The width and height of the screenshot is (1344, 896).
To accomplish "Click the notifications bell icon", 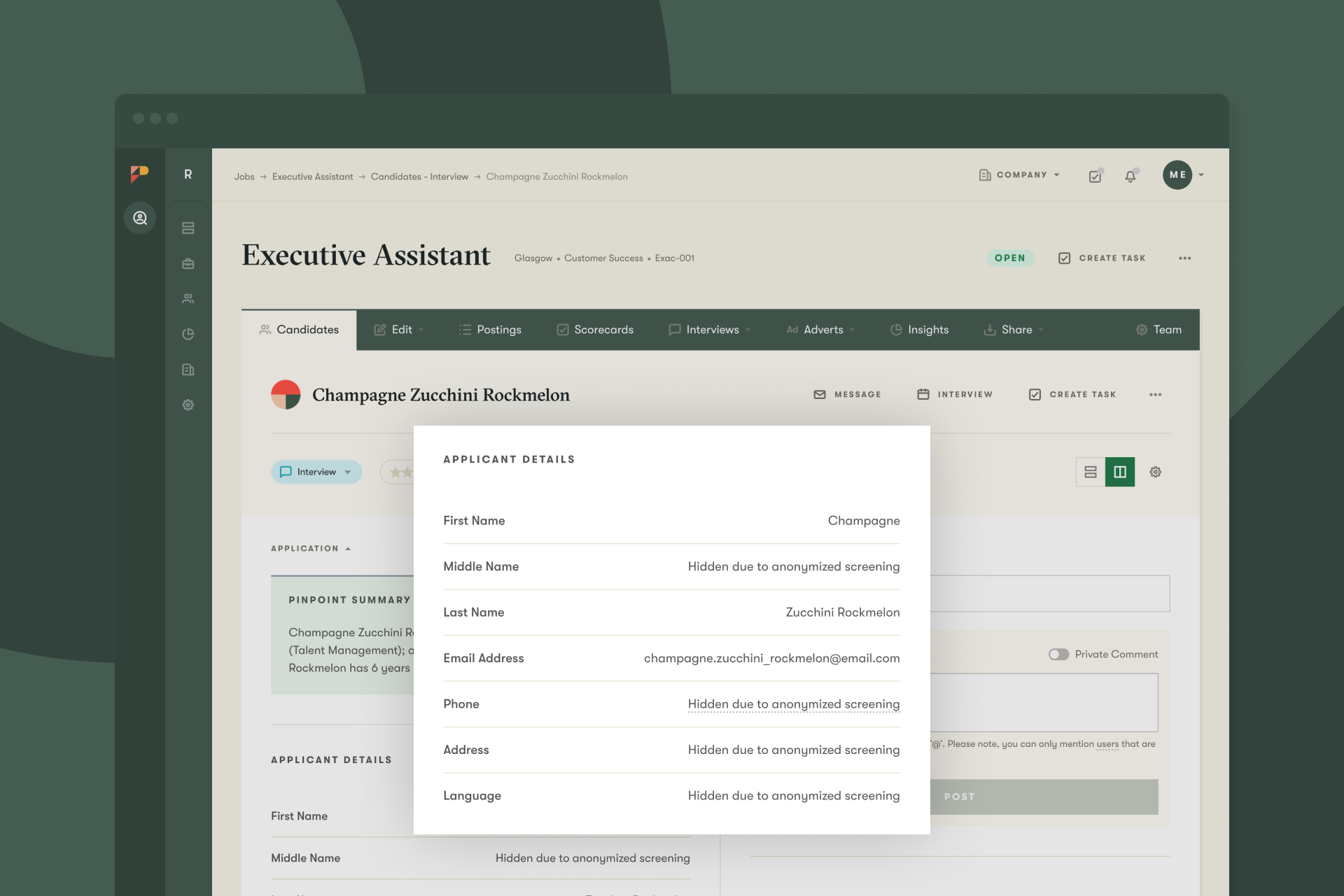I will click(x=1130, y=176).
